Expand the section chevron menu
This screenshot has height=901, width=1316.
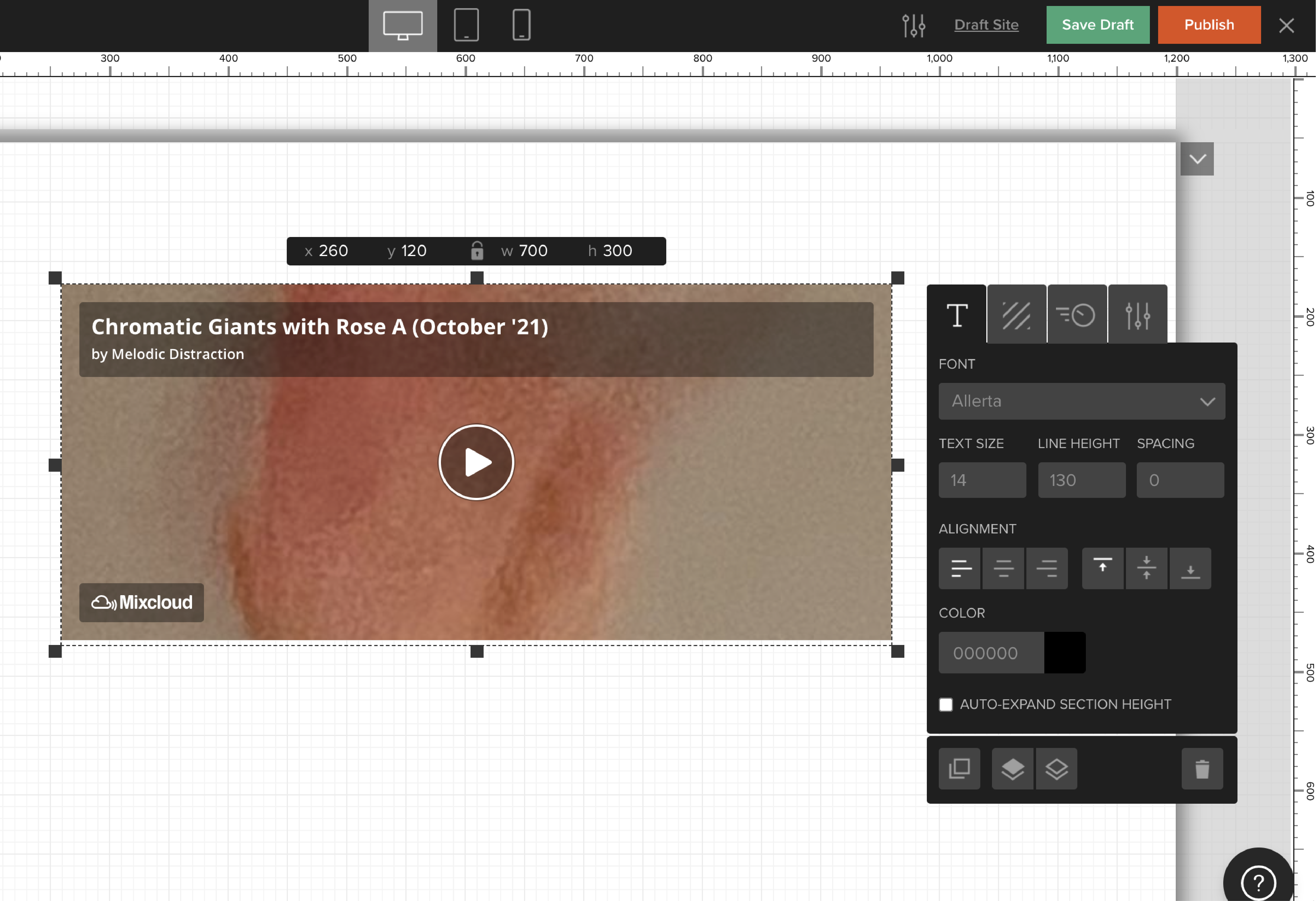(1197, 158)
